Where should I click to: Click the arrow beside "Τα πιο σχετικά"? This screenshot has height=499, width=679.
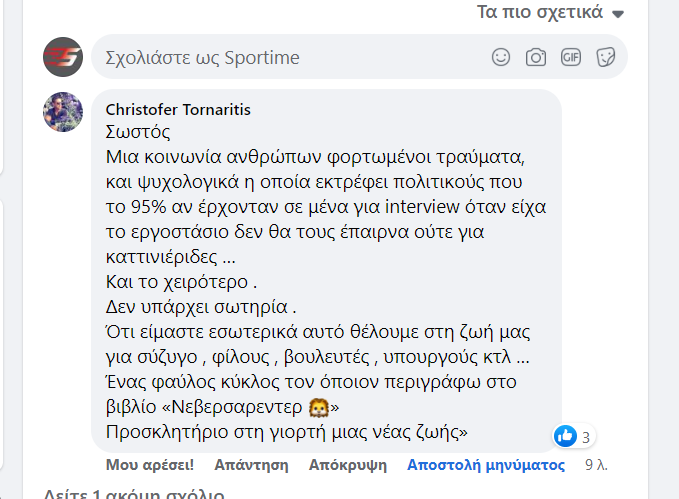click(617, 14)
